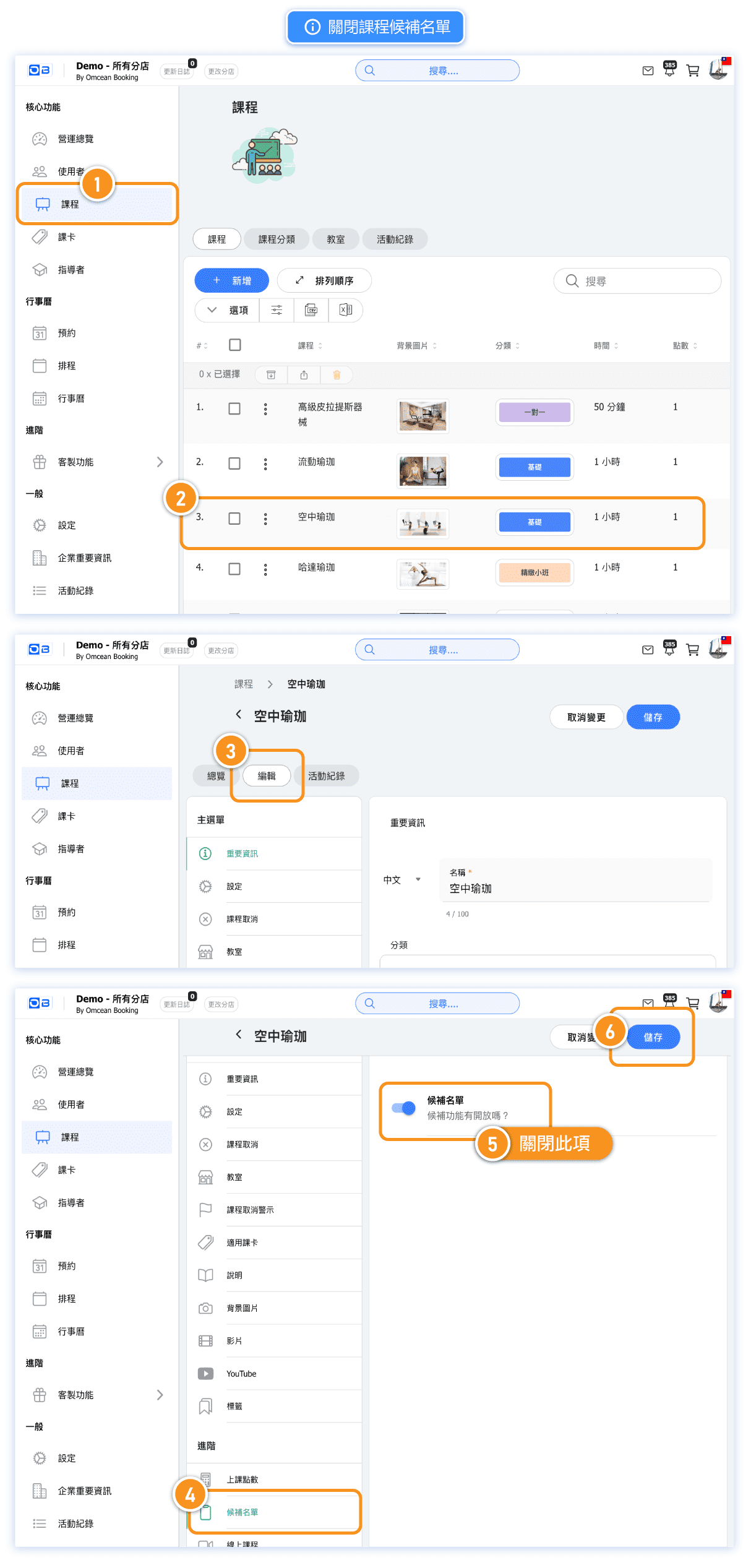Open the filter sliders icon beside 選項
The height and width of the screenshot is (1568, 751).
point(277,310)
